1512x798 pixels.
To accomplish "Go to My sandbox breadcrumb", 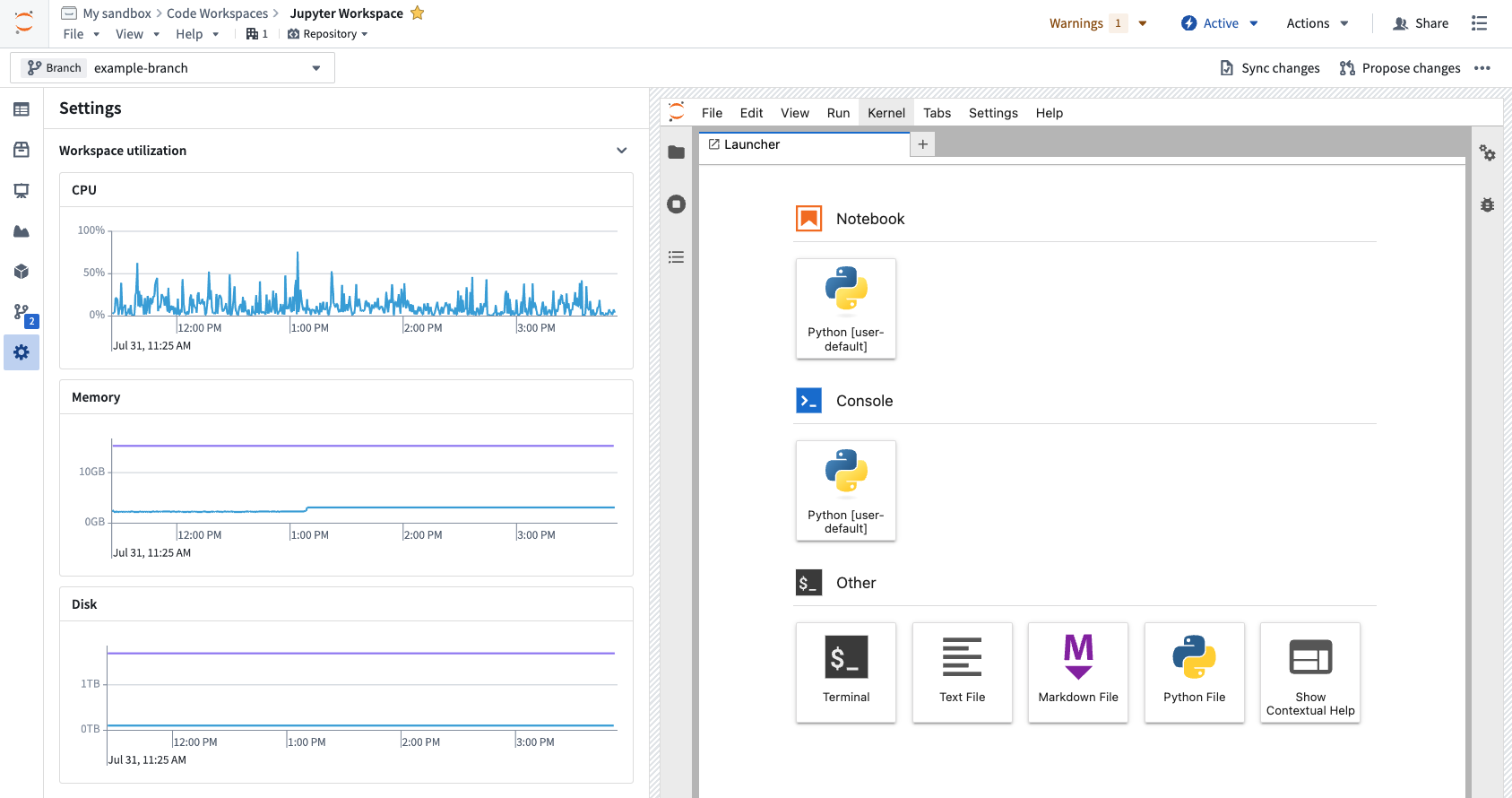I will tap(117, 13).
